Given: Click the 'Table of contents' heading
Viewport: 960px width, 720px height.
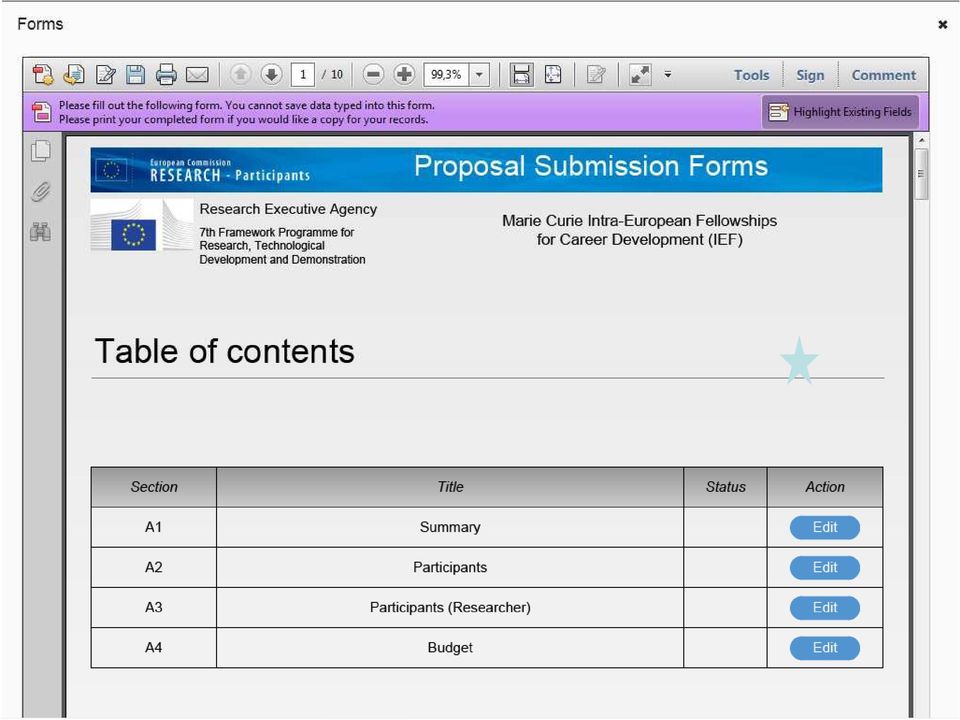Looking at the screenshot, I should point(225,351).
